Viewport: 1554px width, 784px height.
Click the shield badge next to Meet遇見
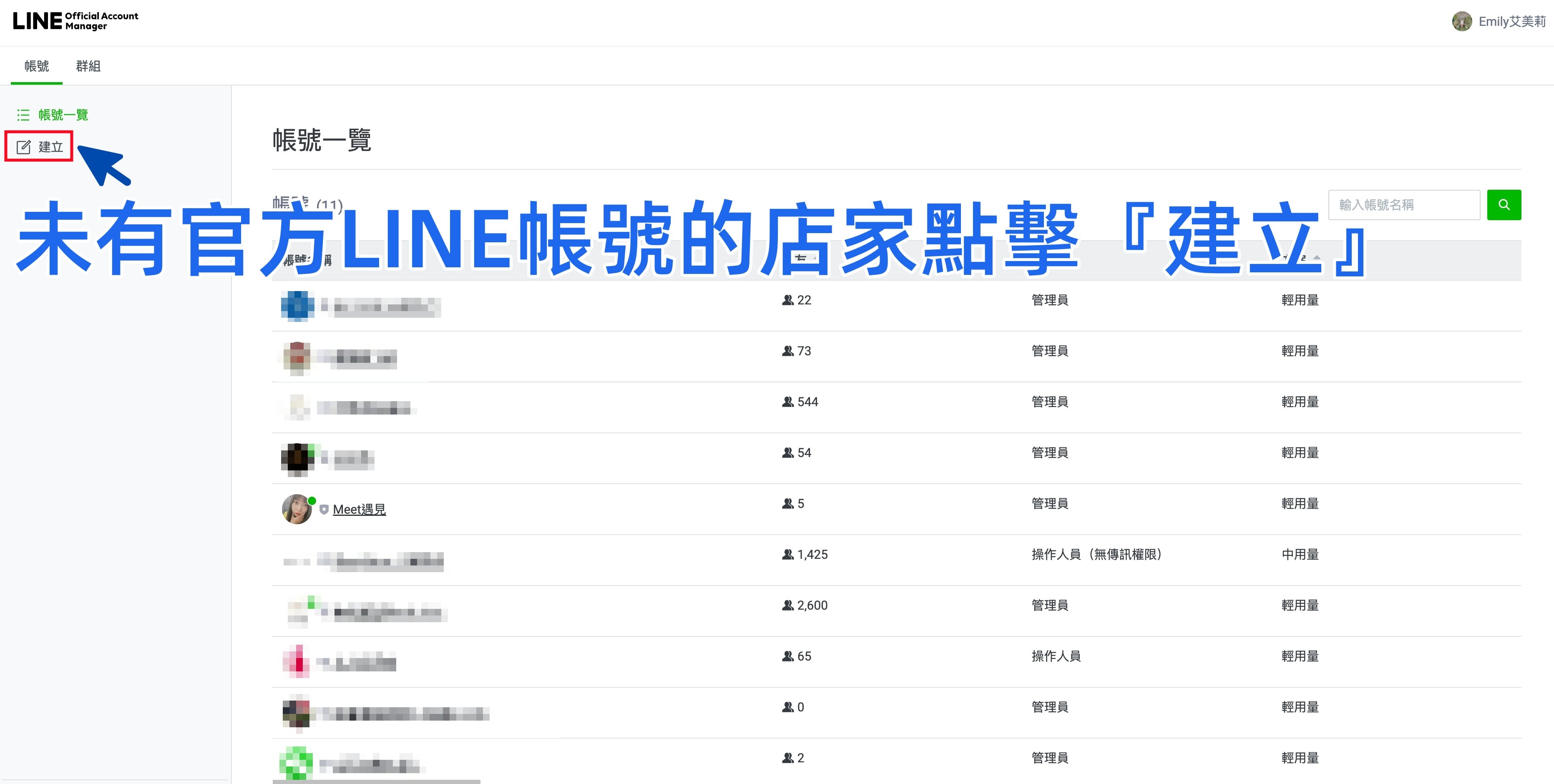(324, 510)
